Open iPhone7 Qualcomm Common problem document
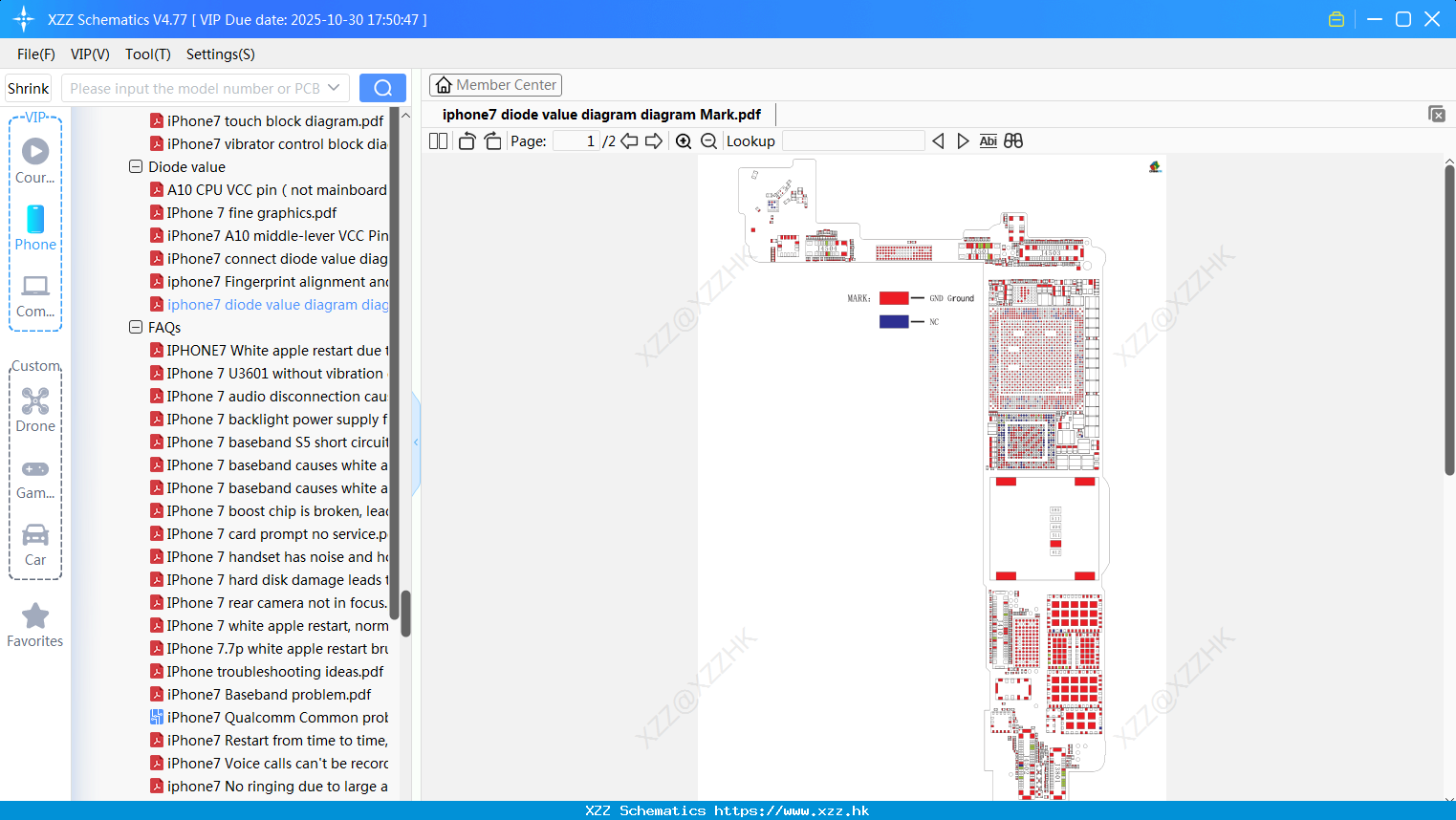 (x=268, y=717)
